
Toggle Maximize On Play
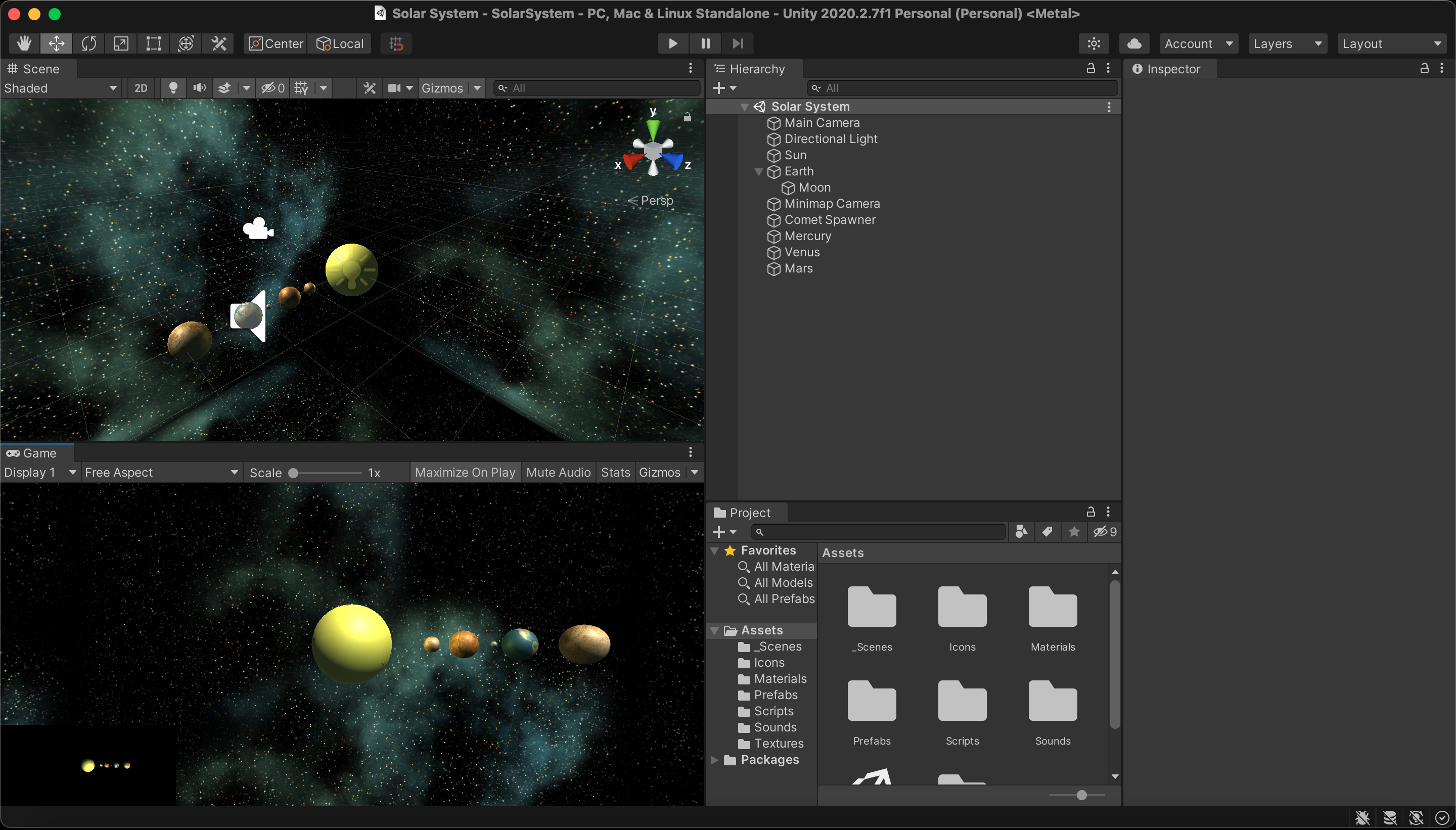(465, 473)
